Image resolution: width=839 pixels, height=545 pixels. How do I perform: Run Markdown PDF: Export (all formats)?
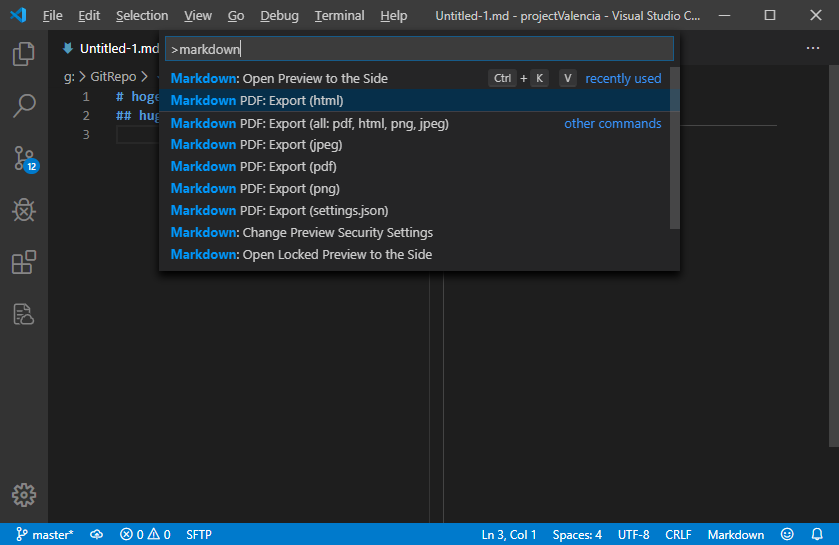[x=415, y=124]
